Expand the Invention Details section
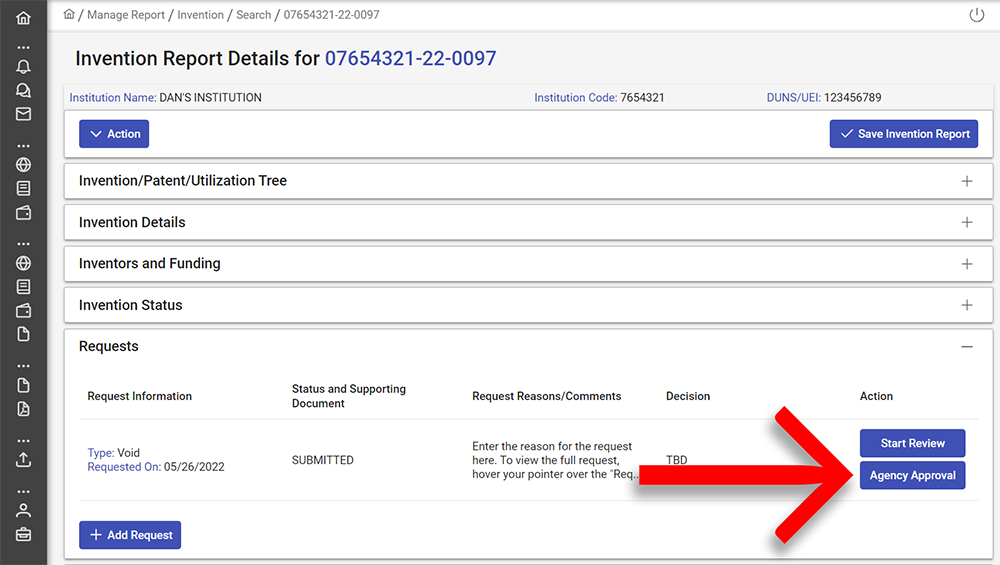Screen dimensions: 1000x565 (x=966, y=222)
